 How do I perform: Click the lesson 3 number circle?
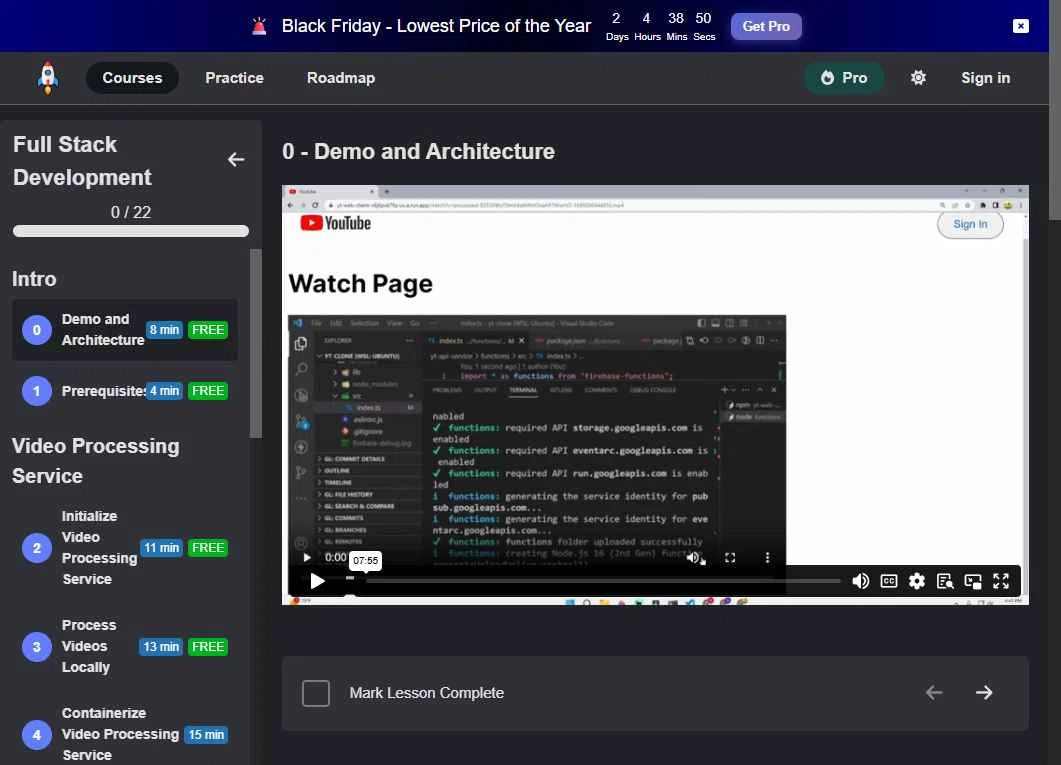coord(37,647)
